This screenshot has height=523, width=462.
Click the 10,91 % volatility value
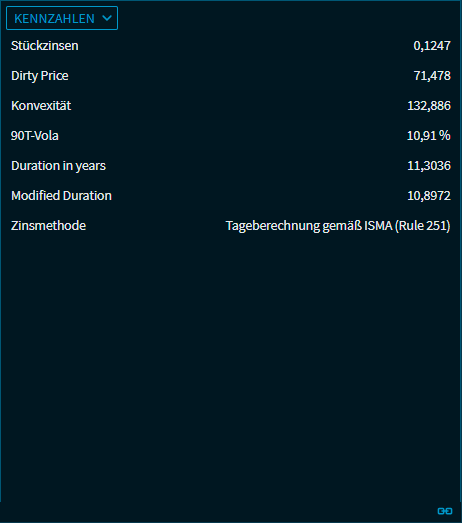tap(429, 136)
